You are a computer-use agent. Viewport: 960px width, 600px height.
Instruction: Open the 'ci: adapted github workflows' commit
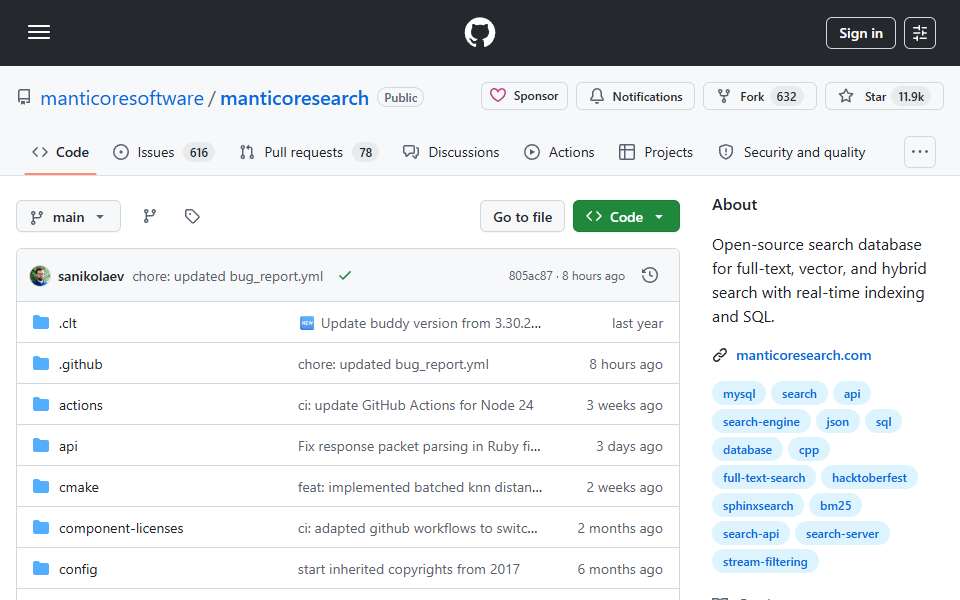[x=418, y=528]
